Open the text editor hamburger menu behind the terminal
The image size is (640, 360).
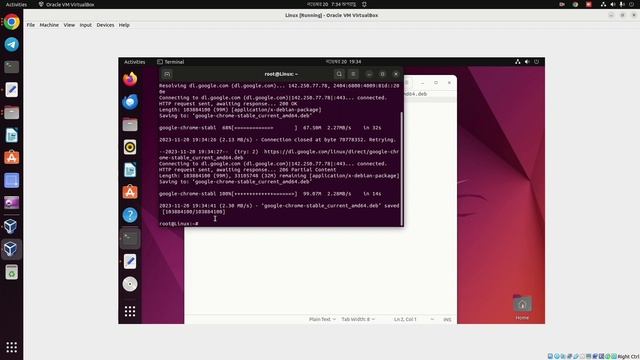pyautogui.click(x=407, y=82)
